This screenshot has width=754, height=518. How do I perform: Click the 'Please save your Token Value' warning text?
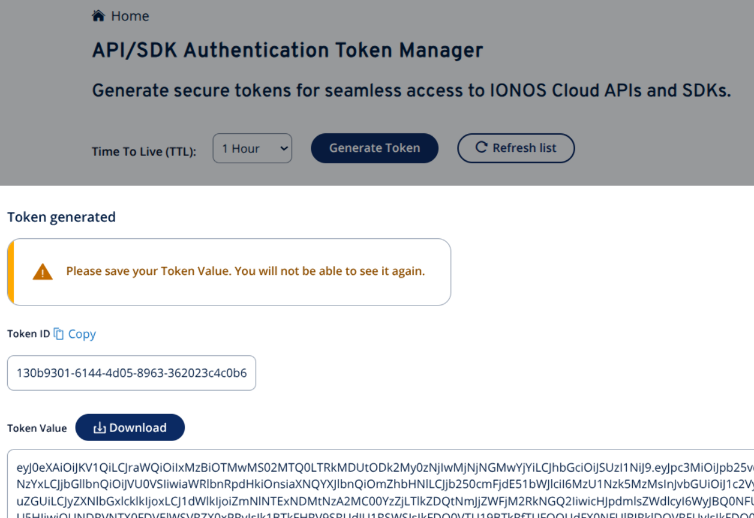point(245,271)
